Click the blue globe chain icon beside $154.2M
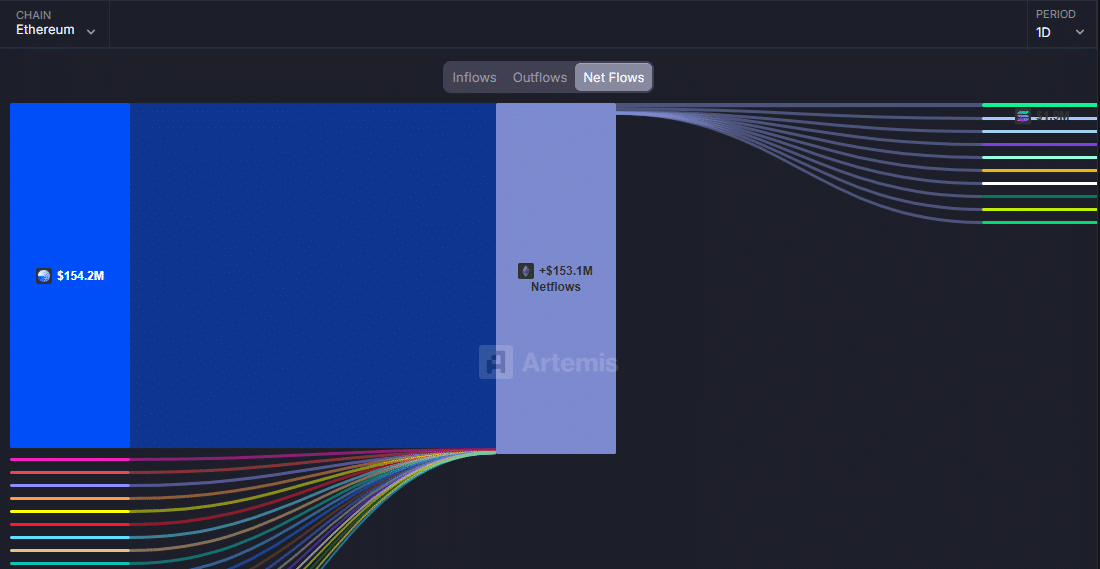The width and height of the screenshot is (1100, 569). click(x=44, y=276)
